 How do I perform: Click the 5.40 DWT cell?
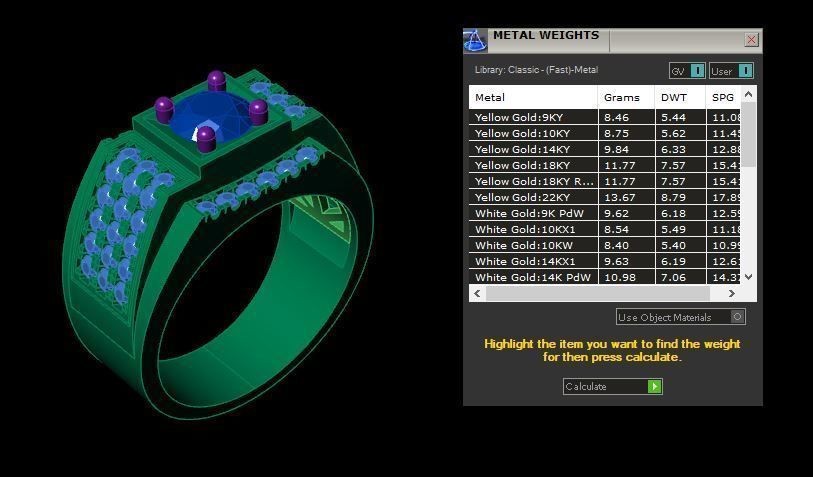pos(680,246)
